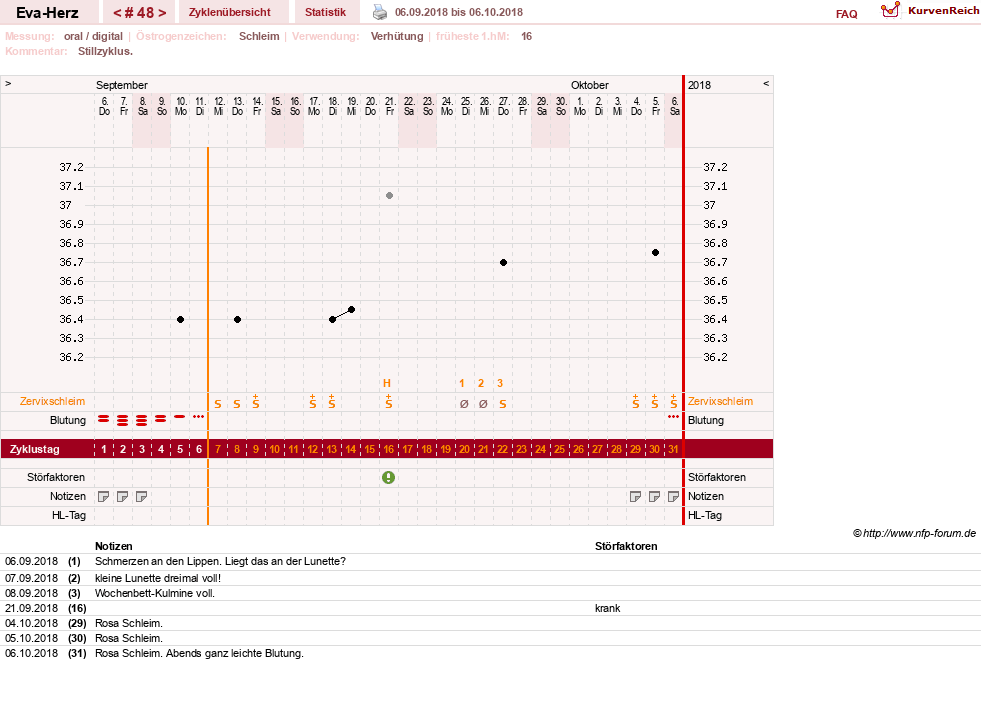This screenshot has width=981, height=705.
Task: Expand chart with the > arrow beside September
Action: point(8,83)
